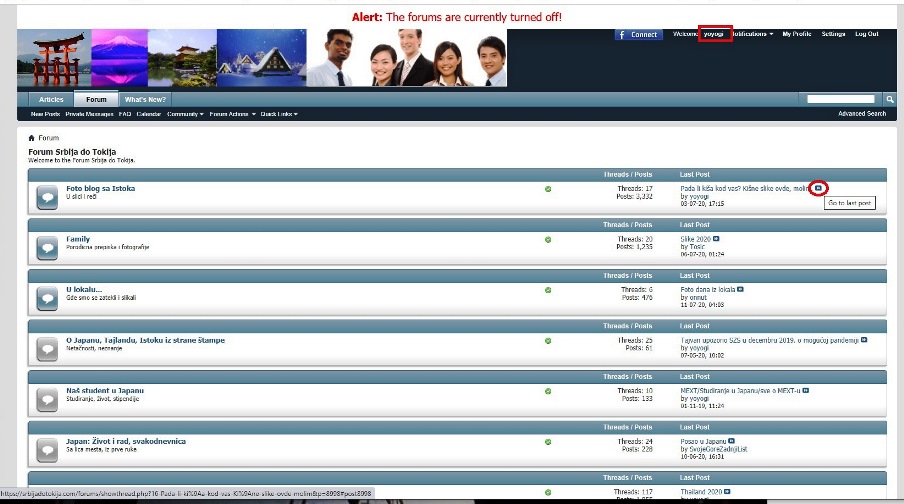Open Japan: Život i rad, svakodnevnica forum
The image size is (904, 504).
click(x=126, y=441)
